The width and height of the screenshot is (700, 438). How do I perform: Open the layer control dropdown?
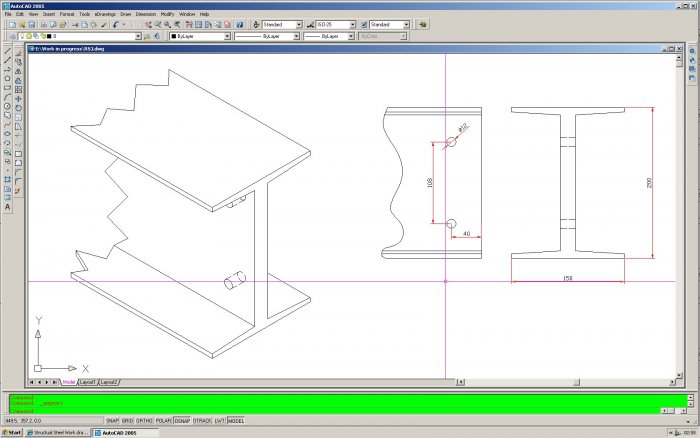[x=138, y=36]
